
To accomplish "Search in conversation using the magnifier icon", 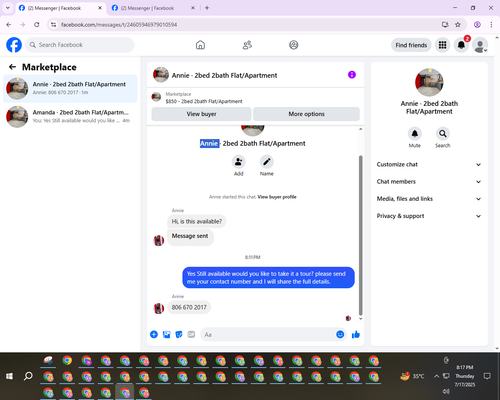I will [x=443, y=134].
